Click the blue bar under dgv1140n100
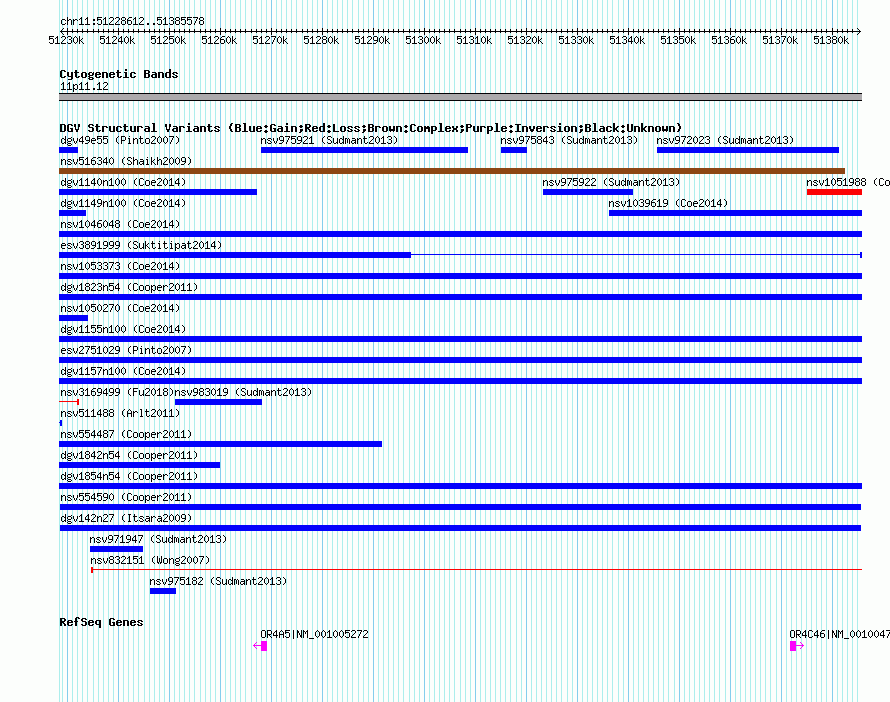This screenshot has width=890, height=702. 158,192
